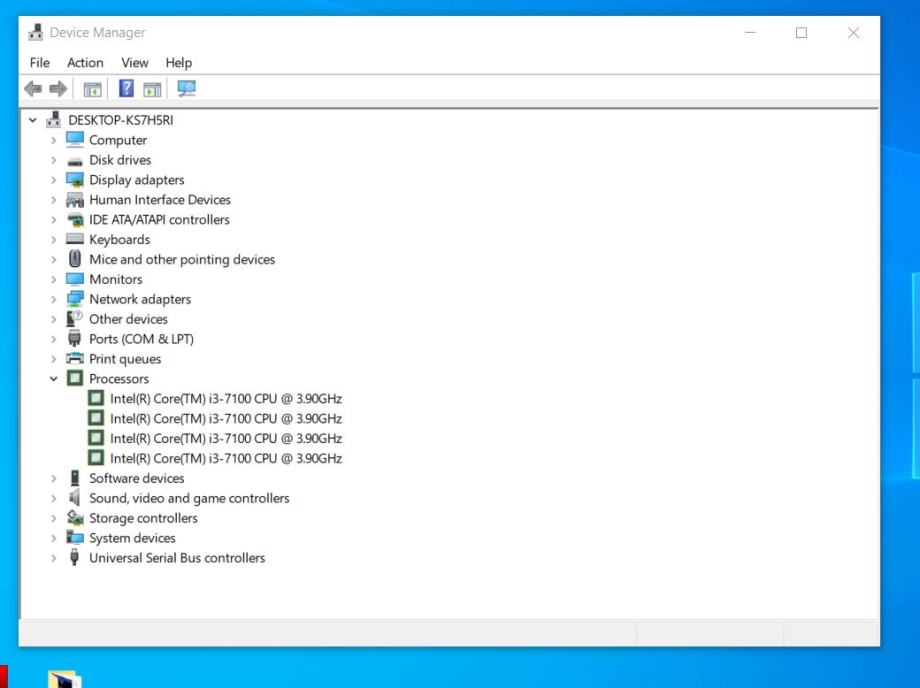Click the Show/Hide Action Pane icon
920x688 pixels.
[x=152, y=89]
